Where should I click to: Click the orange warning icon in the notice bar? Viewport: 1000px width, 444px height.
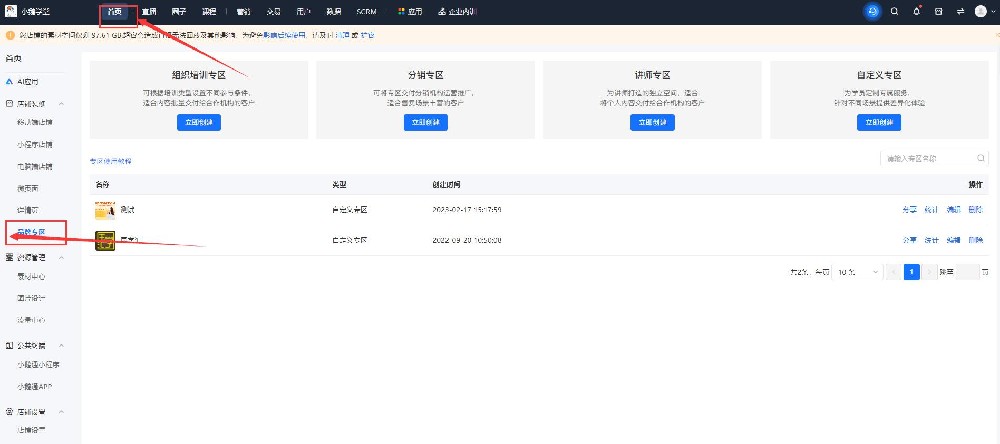click(x=10, y=35)
